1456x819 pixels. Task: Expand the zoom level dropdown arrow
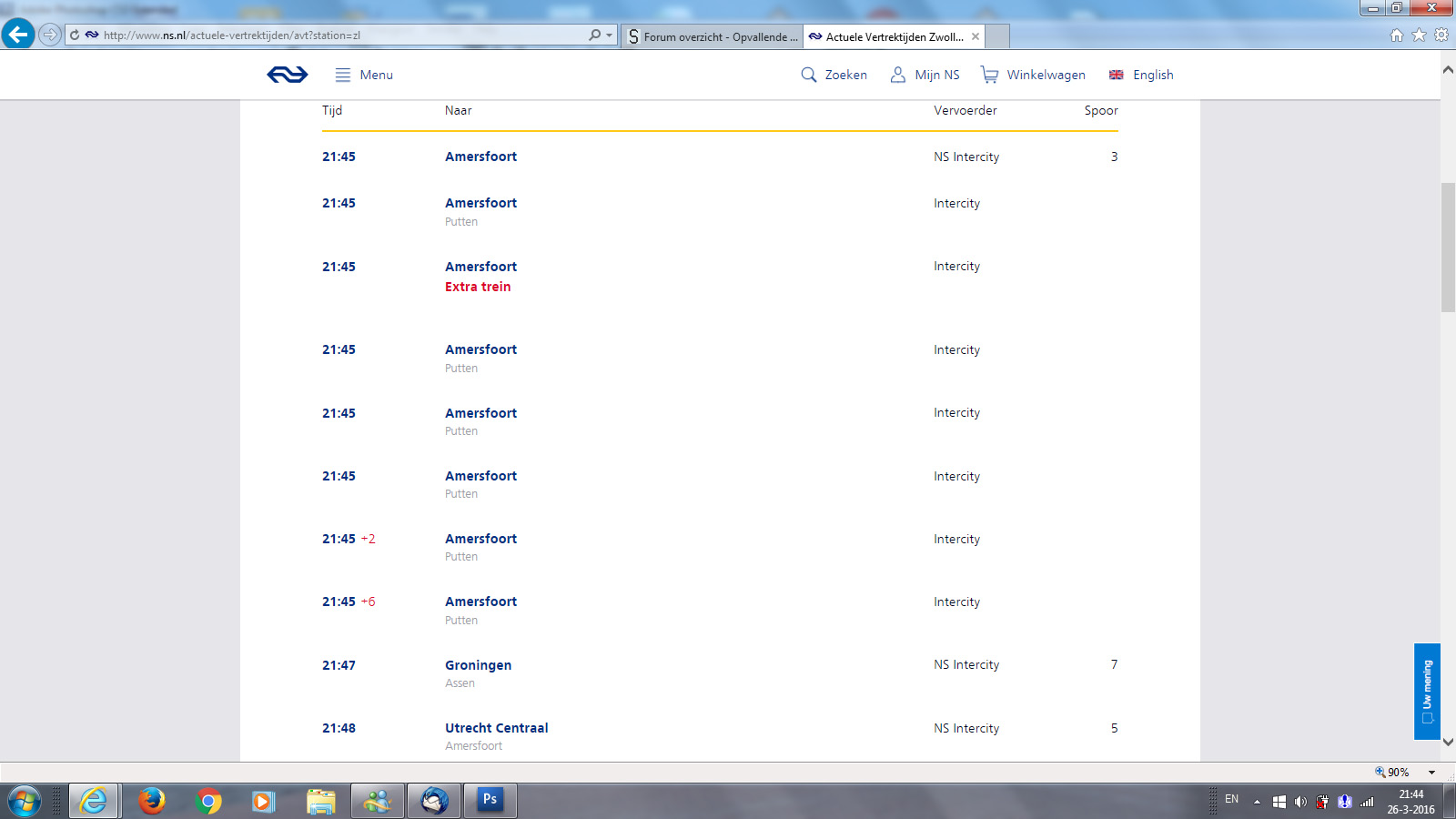pyautogui.click(x=1431, y=772)
